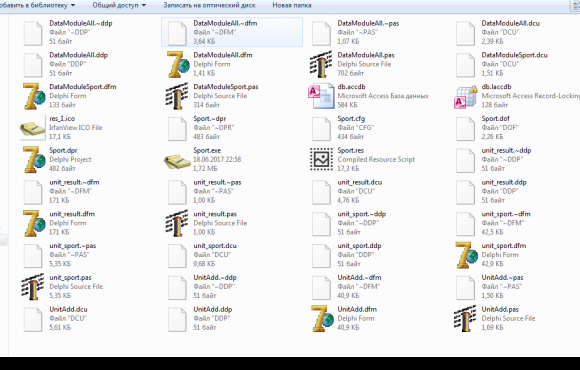
Task: Select the unit_result.dfm Delphi Form icon
Action: pyautogui.click(x=34, y=223)
